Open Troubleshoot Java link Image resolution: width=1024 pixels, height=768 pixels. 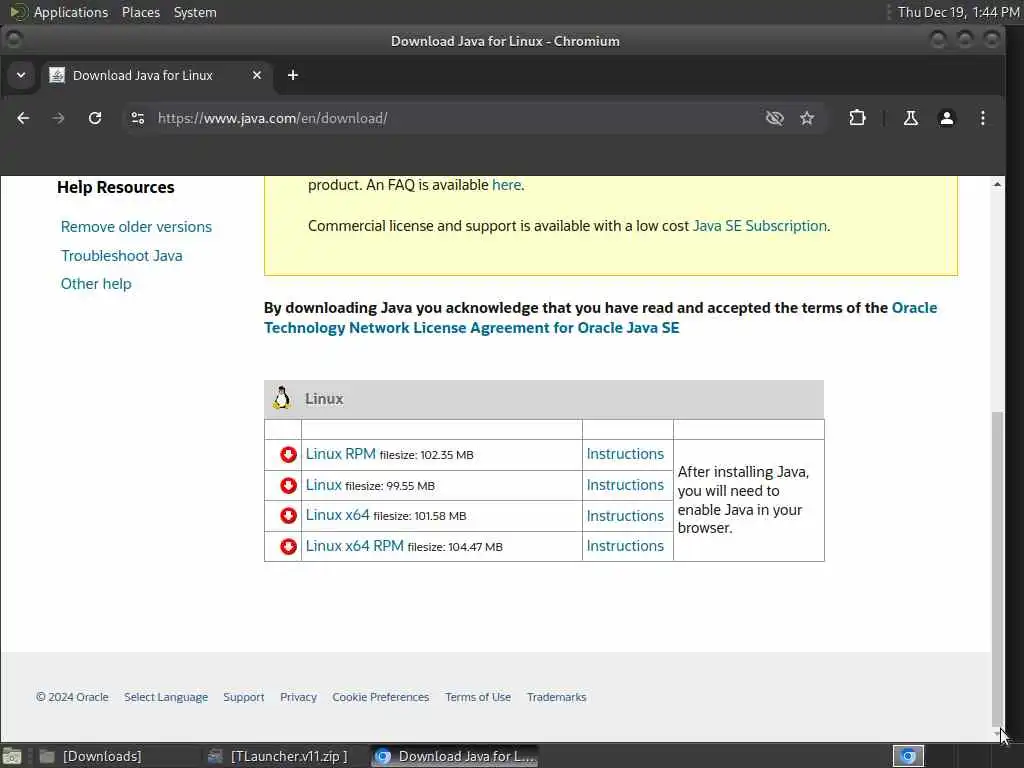(121, 255)
